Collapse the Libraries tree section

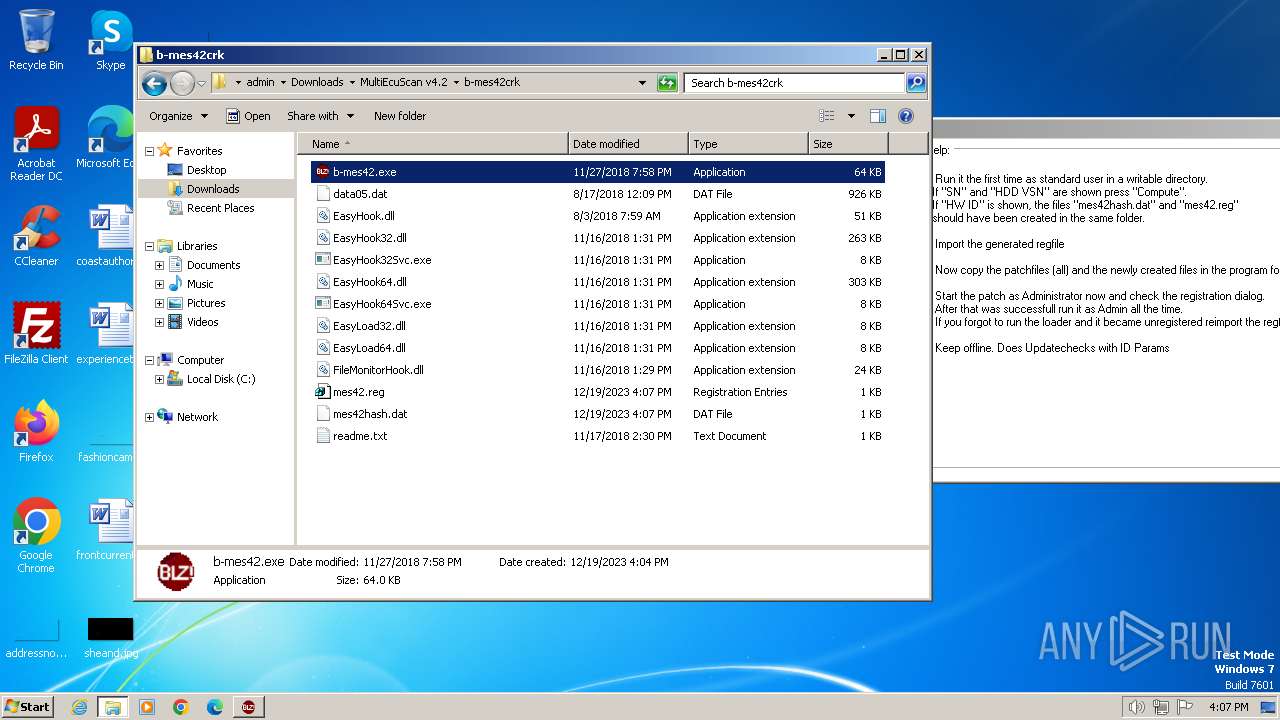click(150, 246)
